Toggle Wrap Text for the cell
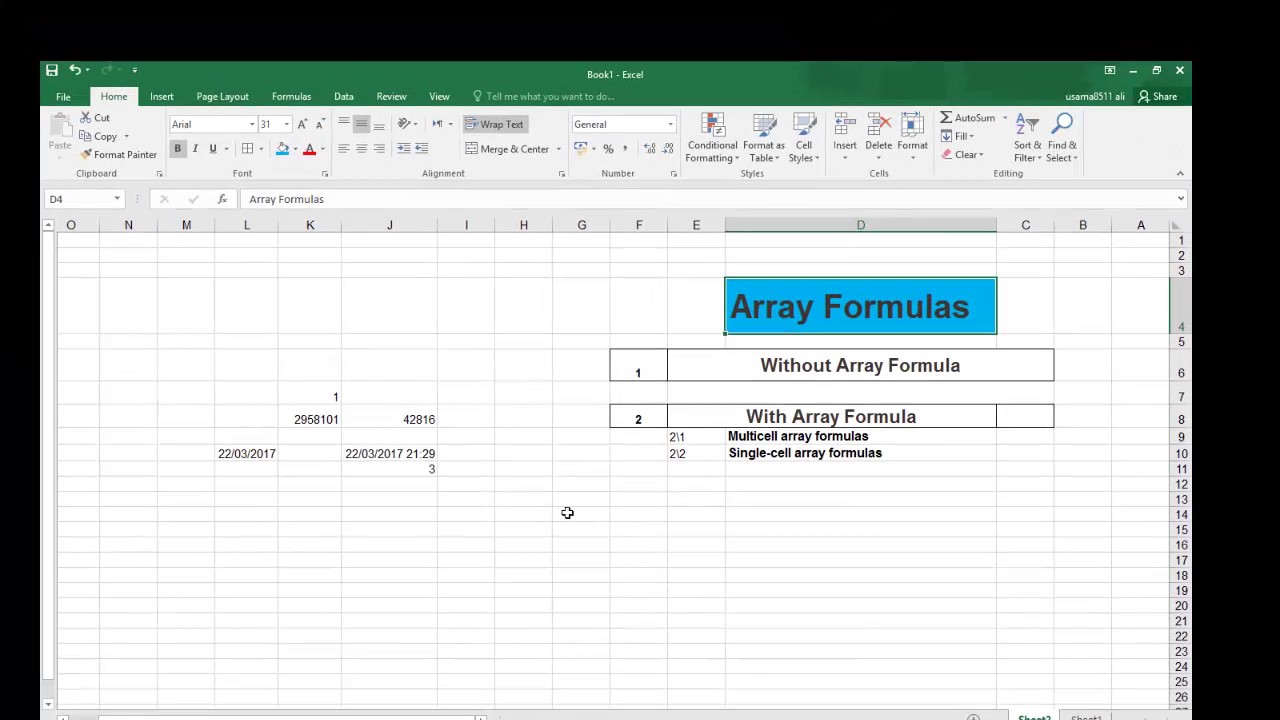This screenshot has height=720, width=1280. coord(494,124)
